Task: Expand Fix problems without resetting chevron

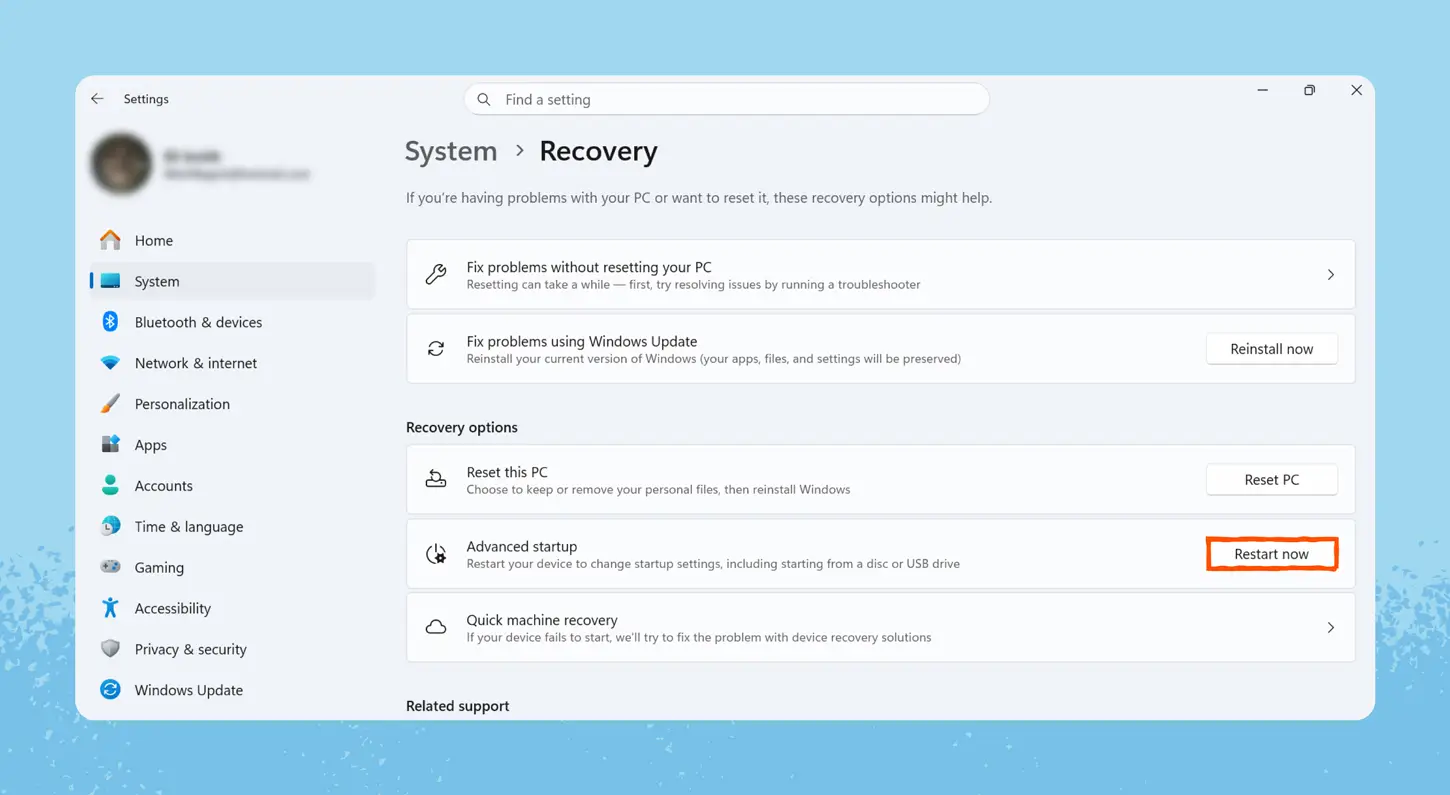Action: coord(1331,275)
